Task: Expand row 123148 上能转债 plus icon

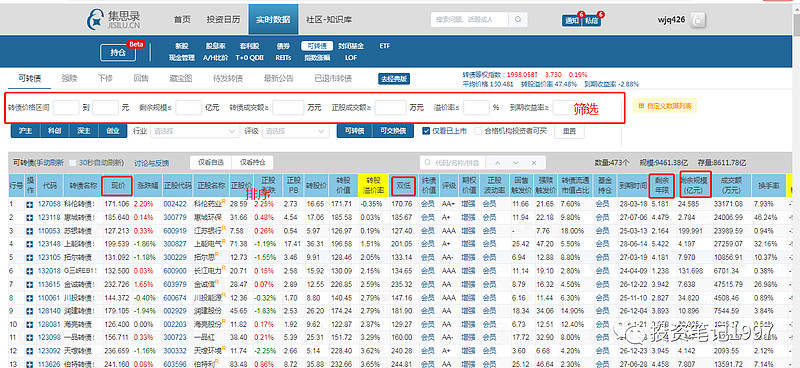Action: (30, 244)
